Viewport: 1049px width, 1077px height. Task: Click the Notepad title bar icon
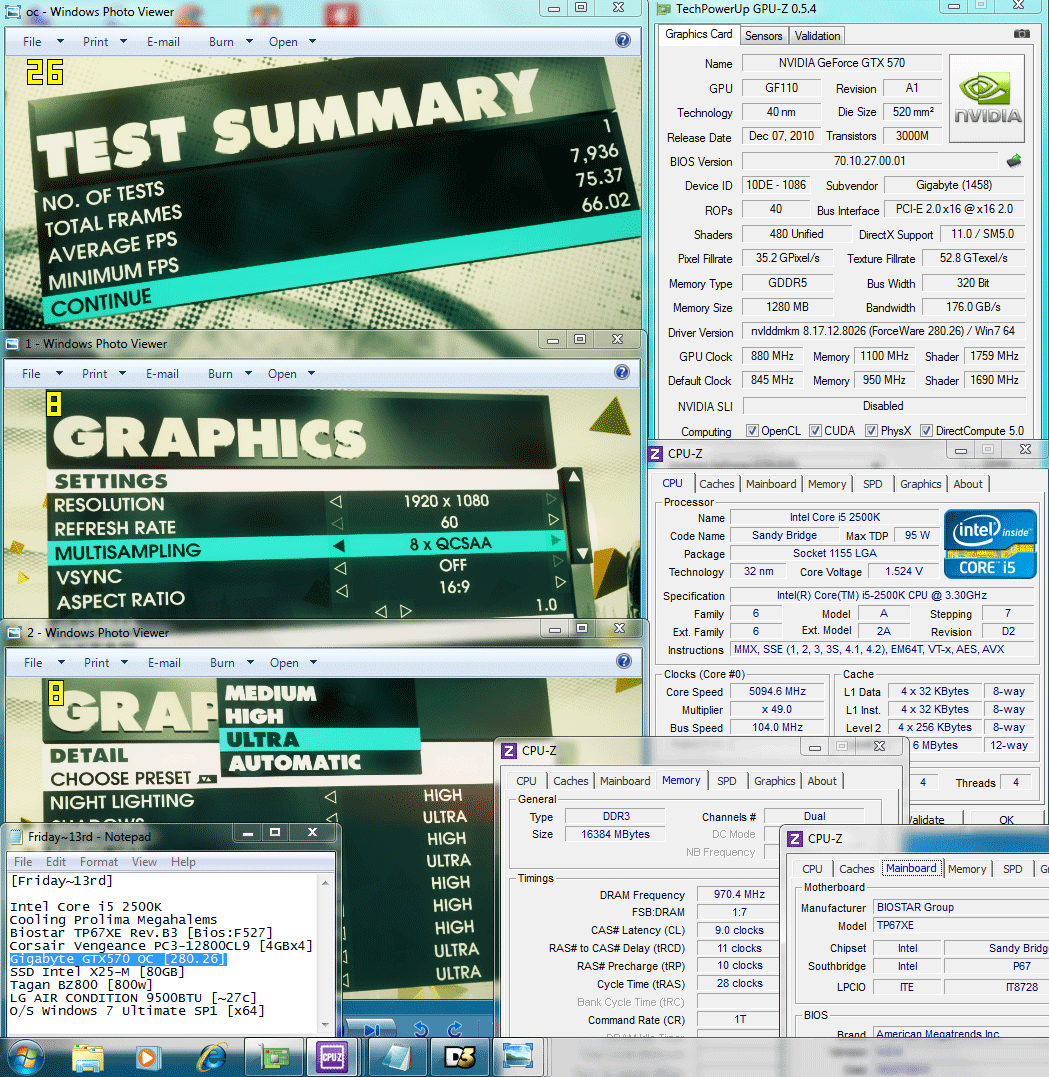(x=16, y=837)
